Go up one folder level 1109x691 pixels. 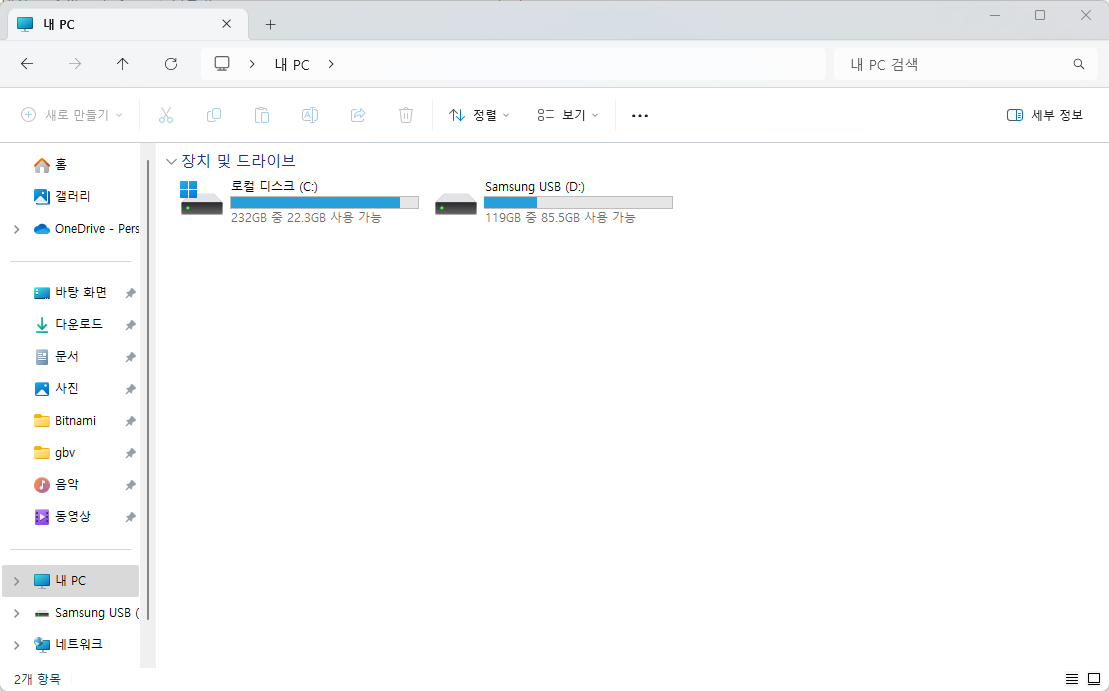[122, 64]
